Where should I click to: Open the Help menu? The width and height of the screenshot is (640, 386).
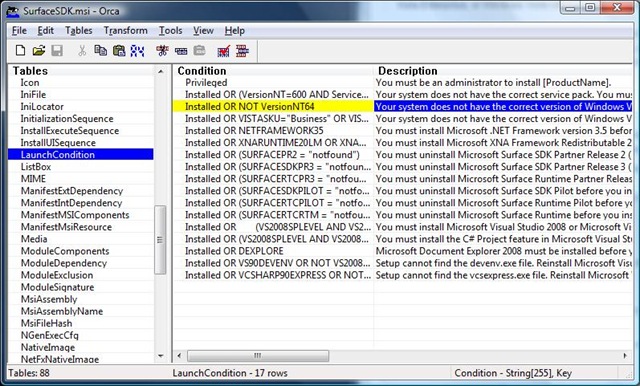pos(235,31)
